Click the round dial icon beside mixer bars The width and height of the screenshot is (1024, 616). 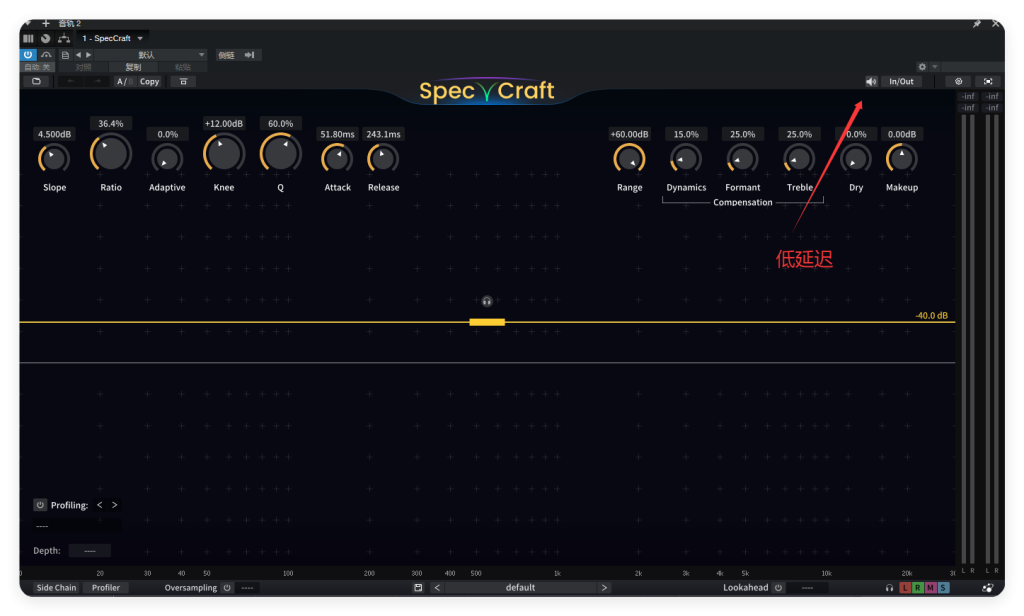click(x=46, y=39)
